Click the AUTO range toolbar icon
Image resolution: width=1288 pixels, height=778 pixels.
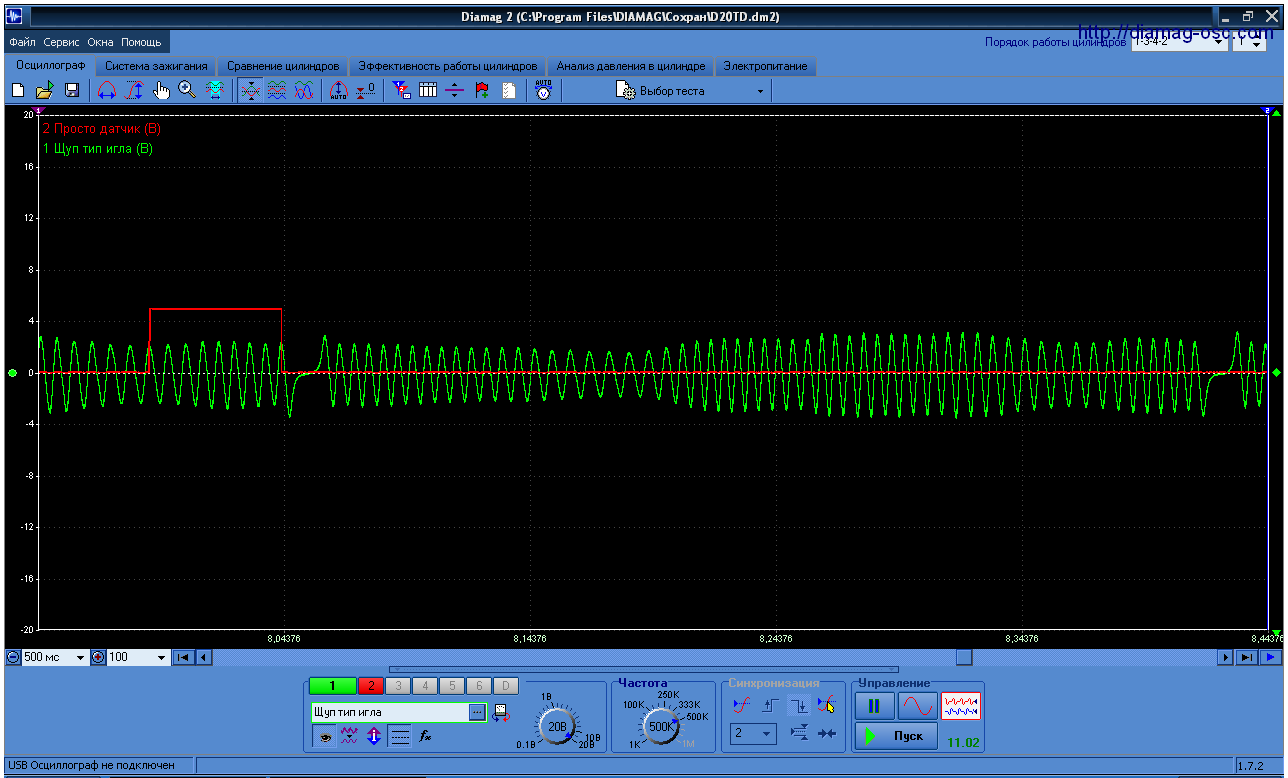click(339, 91)
